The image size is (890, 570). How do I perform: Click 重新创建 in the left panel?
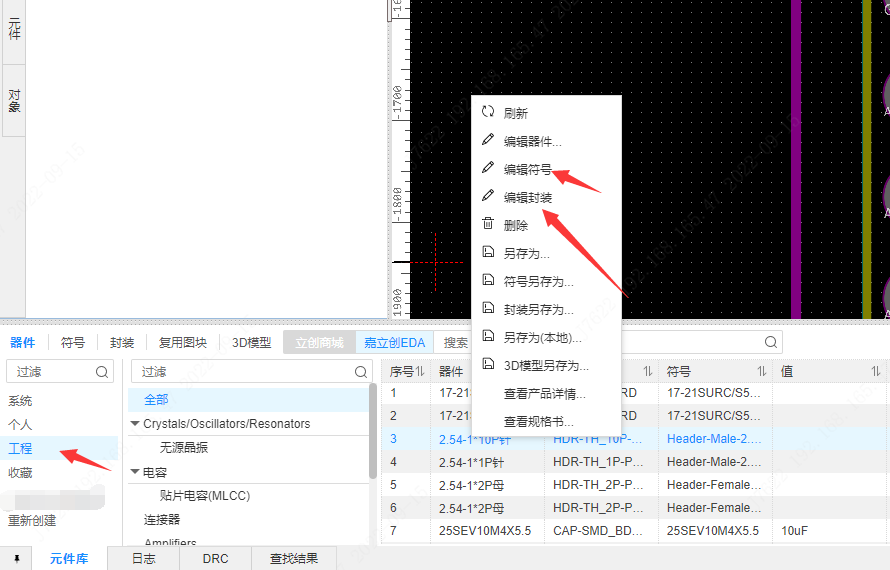(x=32, y=520)
